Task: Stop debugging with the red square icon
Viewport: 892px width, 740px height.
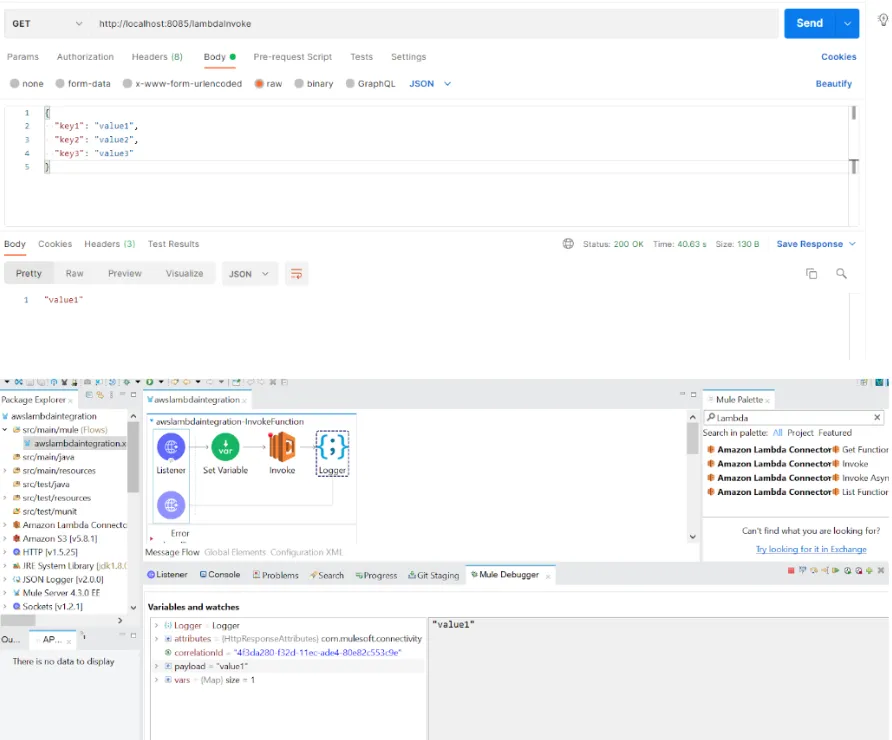Action: 791,570
